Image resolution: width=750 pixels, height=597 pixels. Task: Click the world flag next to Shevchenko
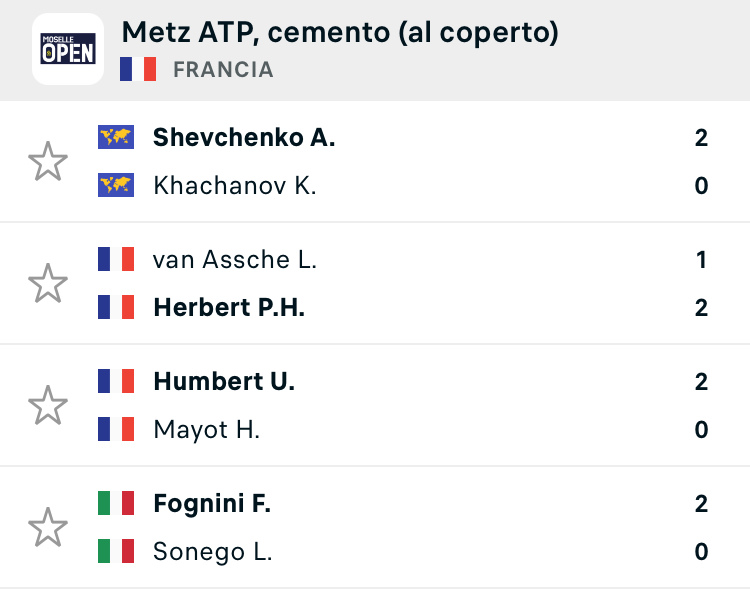[x=116, y=137]
